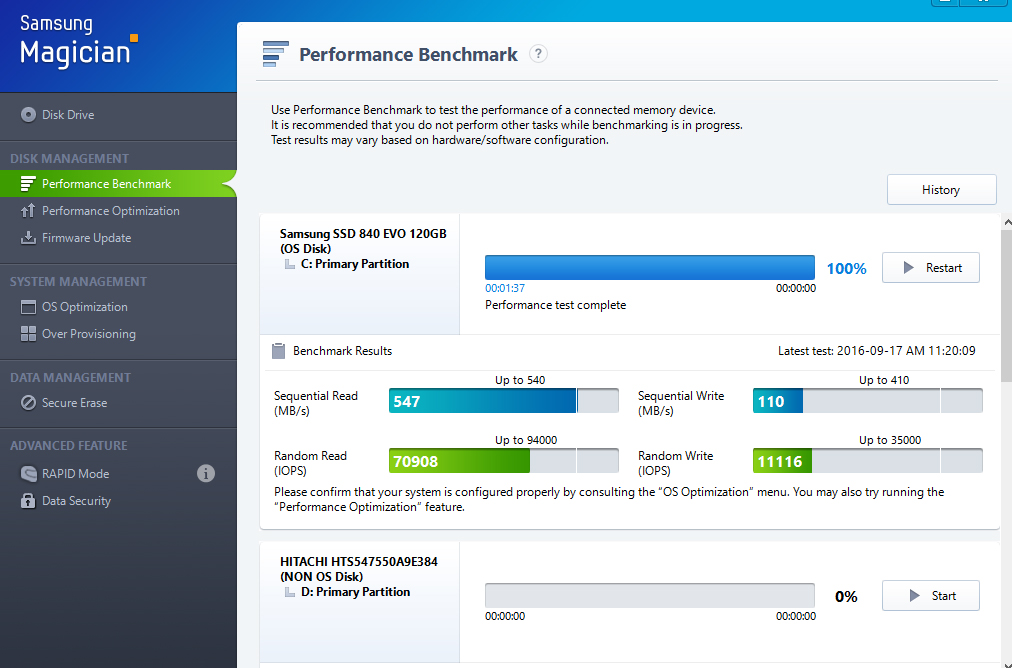Start the HITACHI disk benchmark
This screenshot has height=668, width=1012.
click(930, 596)
